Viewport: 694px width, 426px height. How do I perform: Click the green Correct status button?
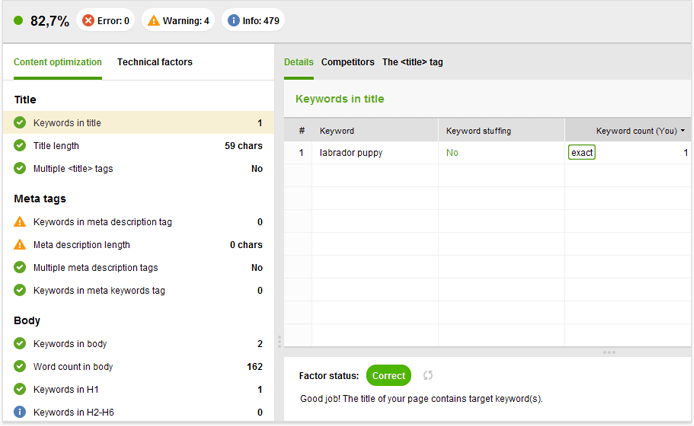tap(389, 376)
